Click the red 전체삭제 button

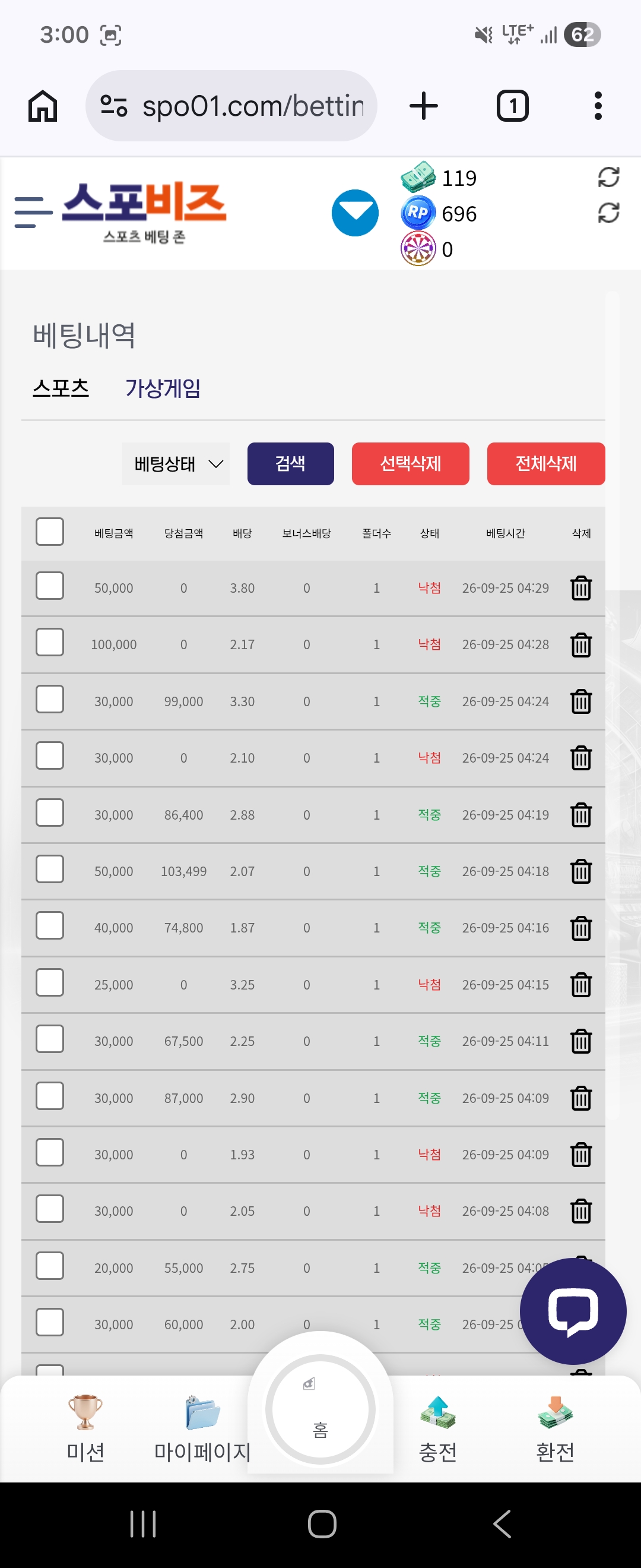[x=546, y=464]
